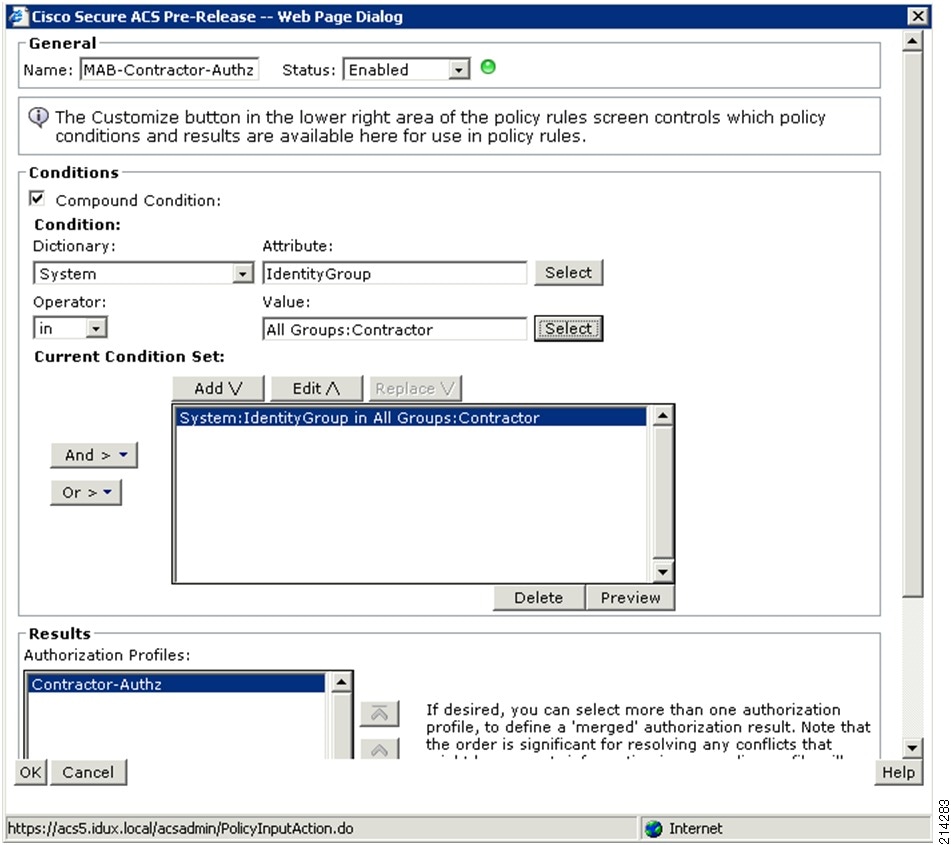Click the Authorization Profiles list scroll-up arrow

click(341, 682)
